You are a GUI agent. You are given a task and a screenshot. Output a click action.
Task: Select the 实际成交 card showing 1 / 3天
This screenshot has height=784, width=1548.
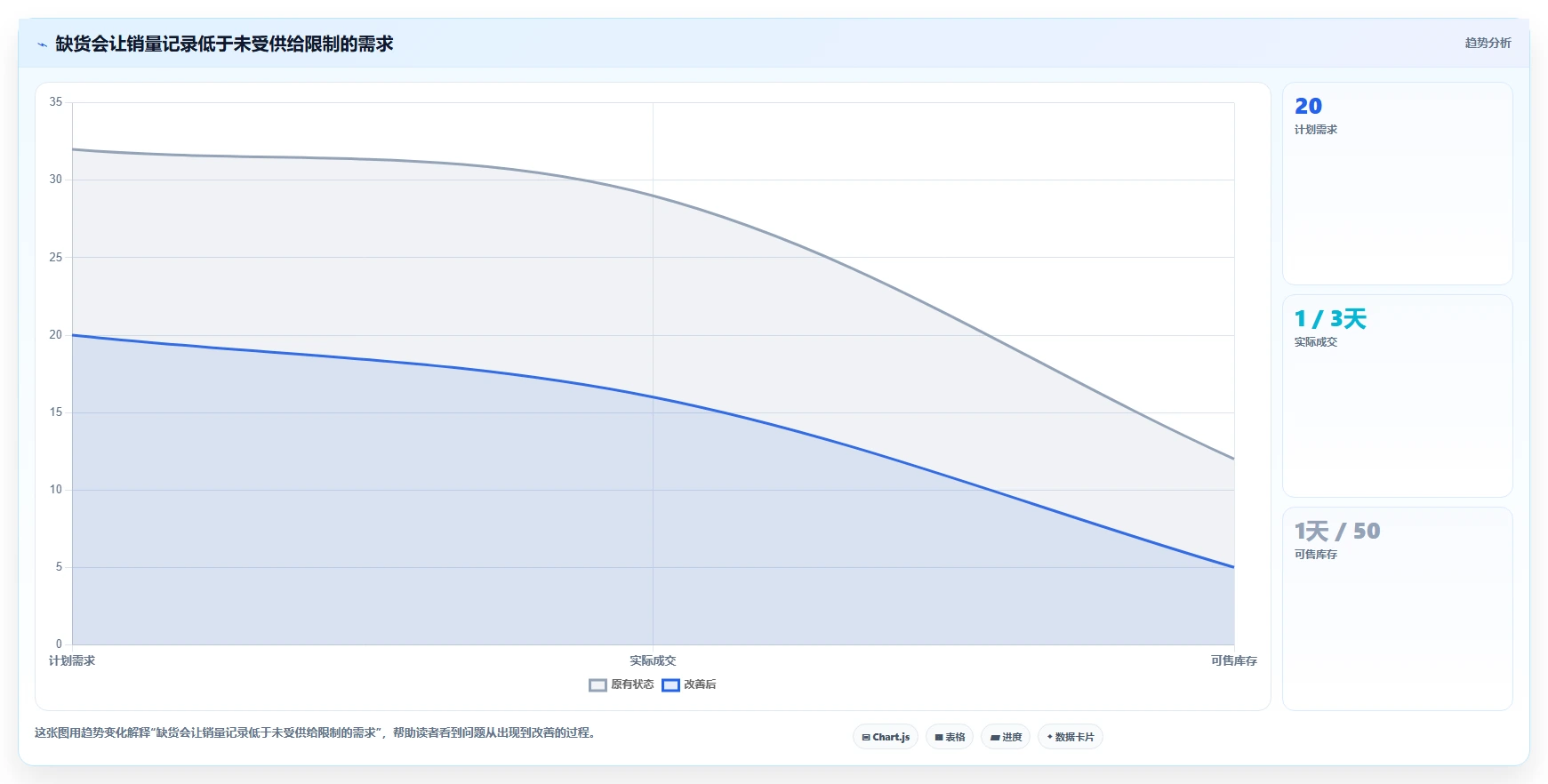tap(1397, 396)
